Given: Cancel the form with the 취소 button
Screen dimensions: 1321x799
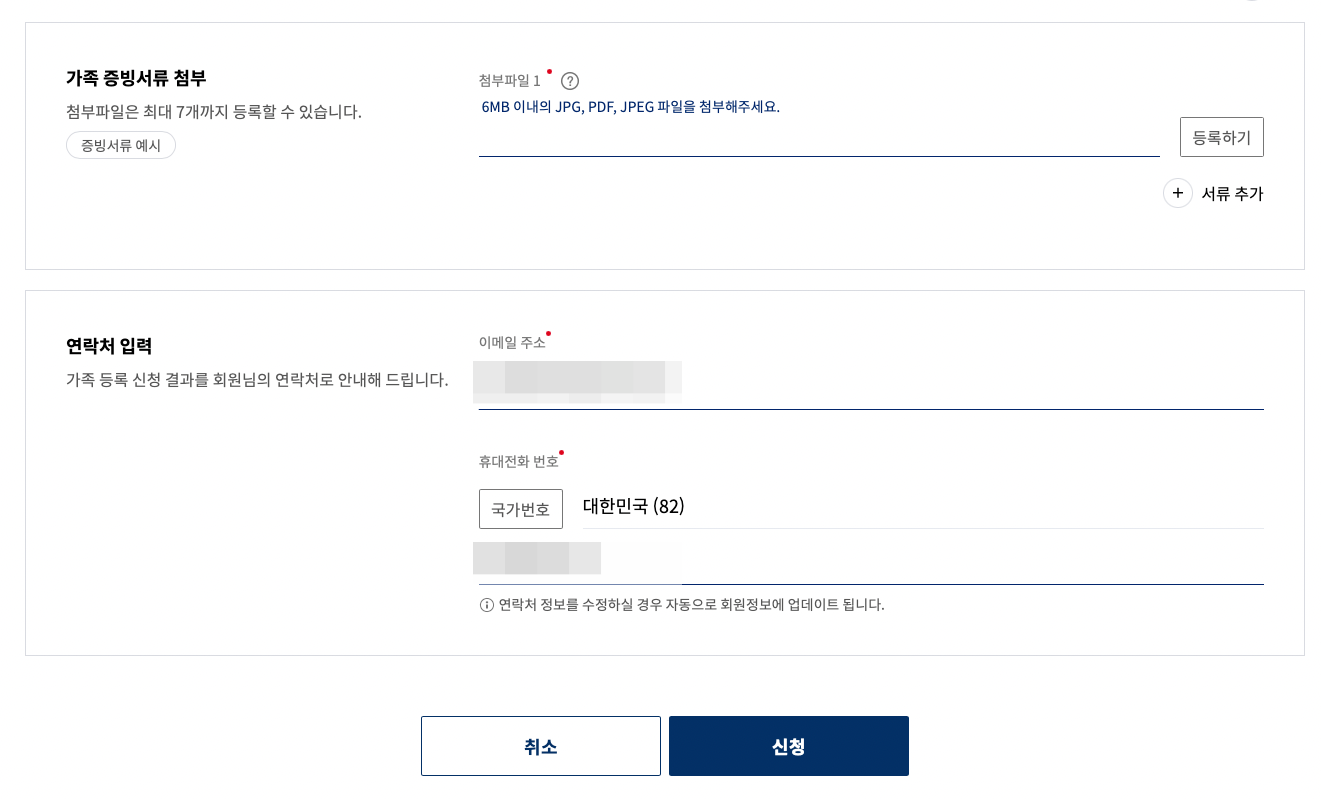Looking at the screenshot, I should 540,745.
